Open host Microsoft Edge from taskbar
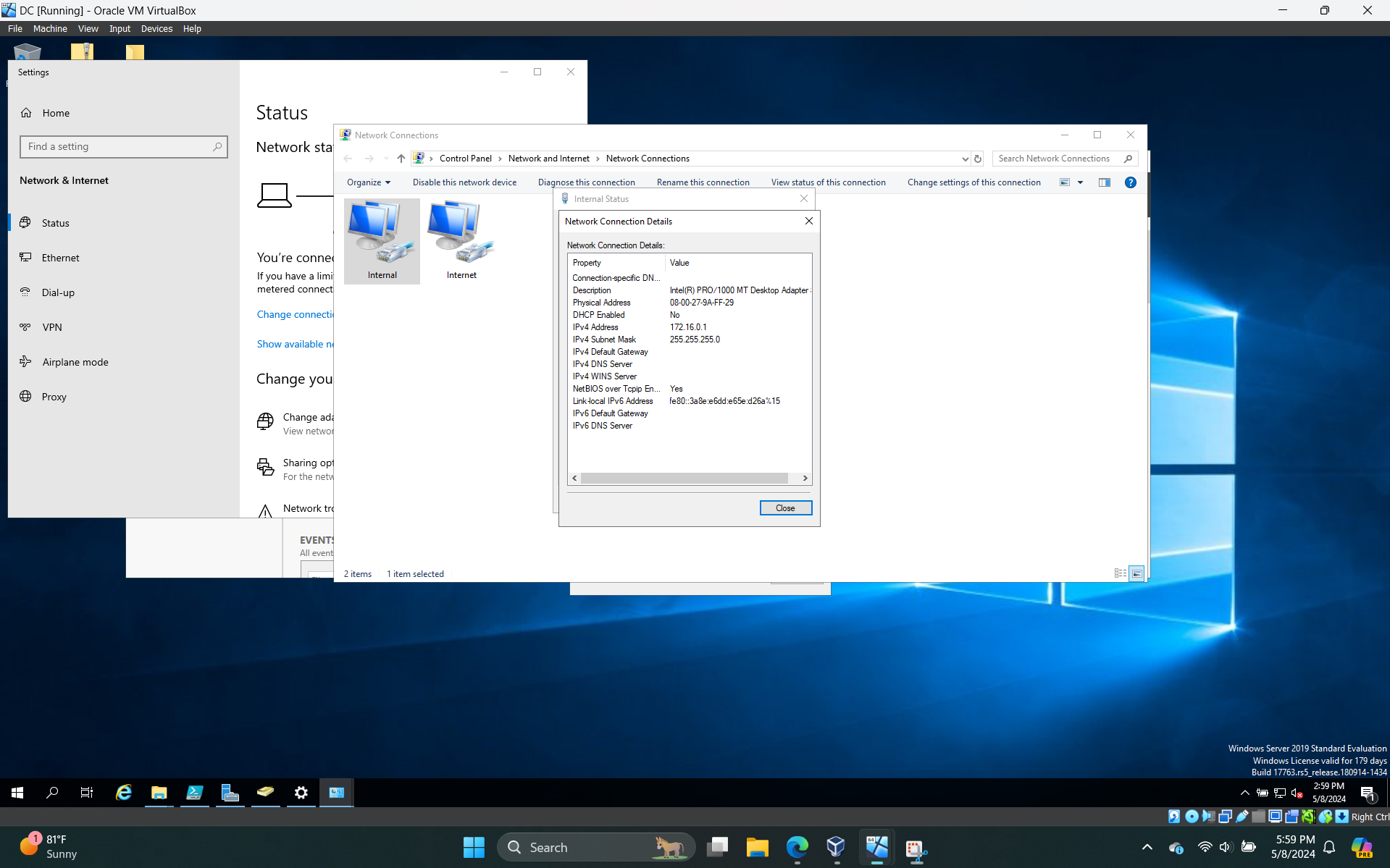 [x=797, y=847]
